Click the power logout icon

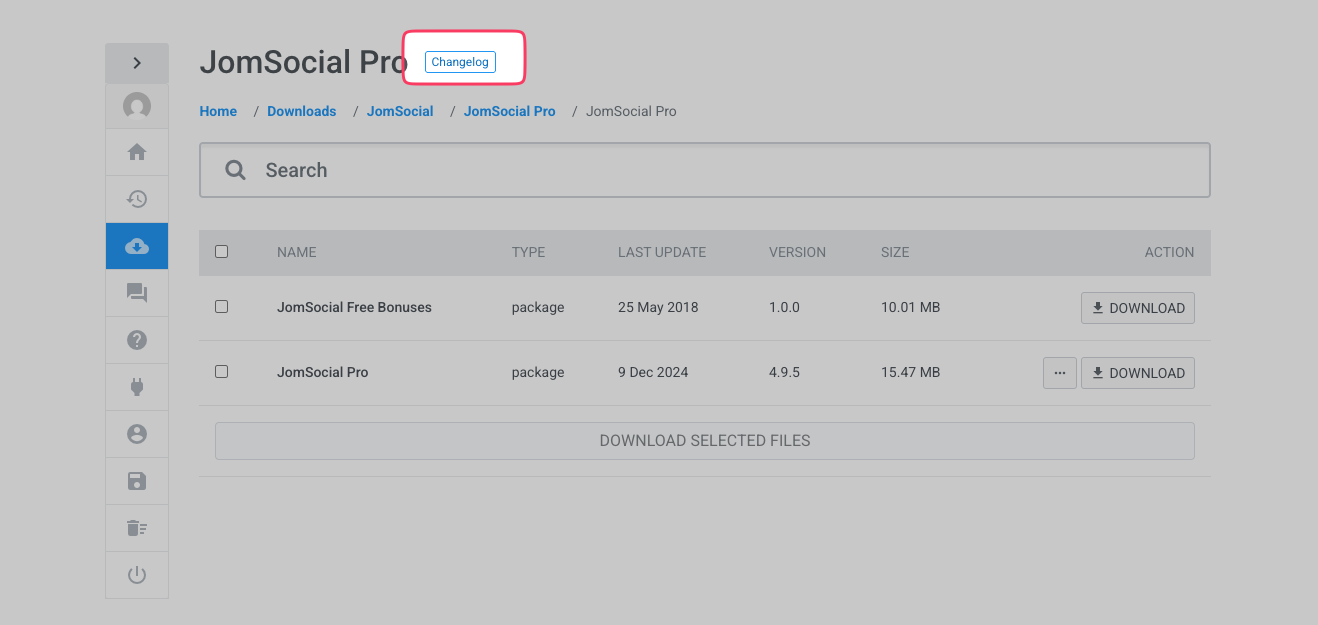tap(137, 575)
